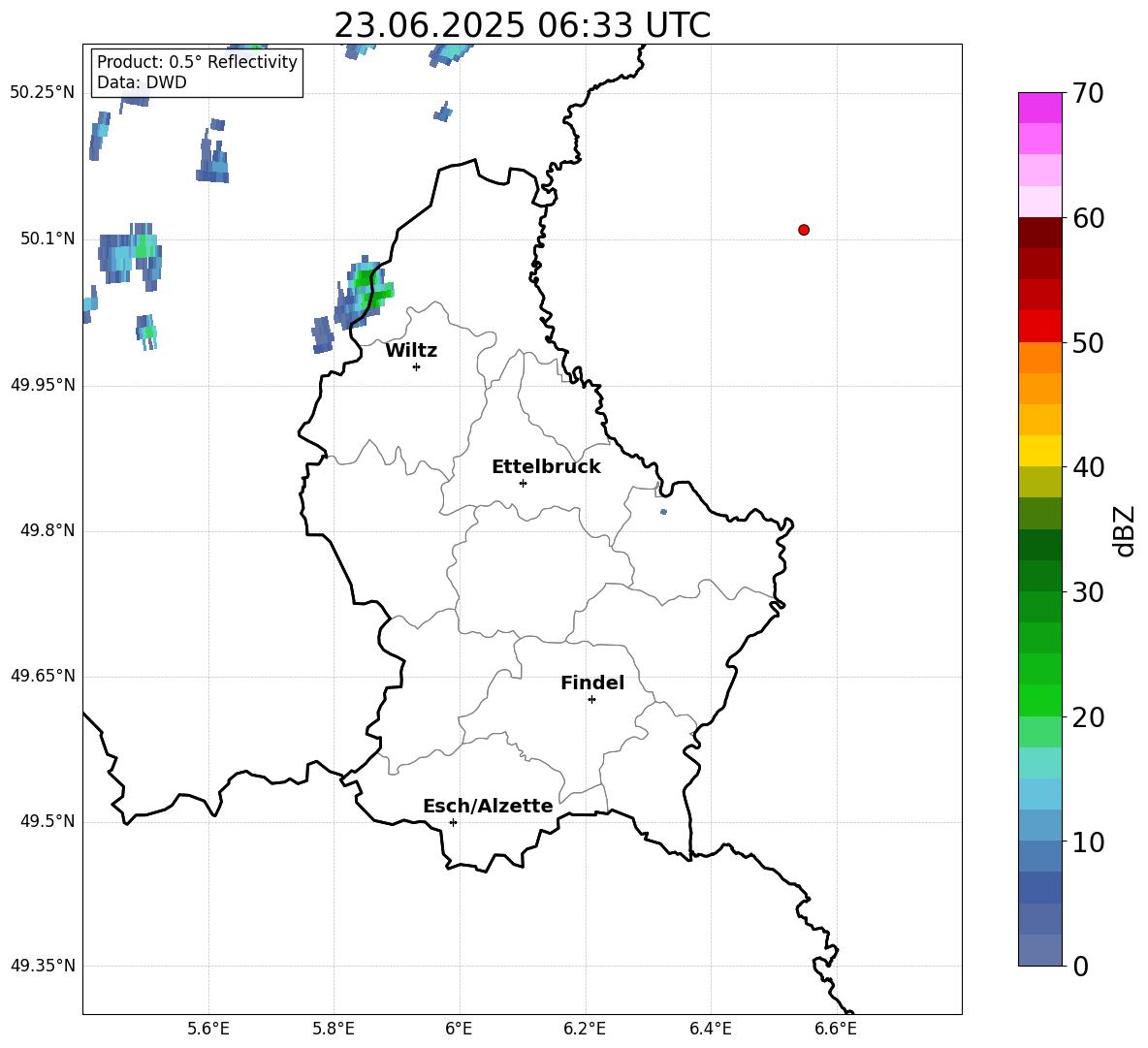Click the colorbar tick label 10
Image resolution: width=1148 pixels, height=1048 pixels.
tap(1088, 842)
